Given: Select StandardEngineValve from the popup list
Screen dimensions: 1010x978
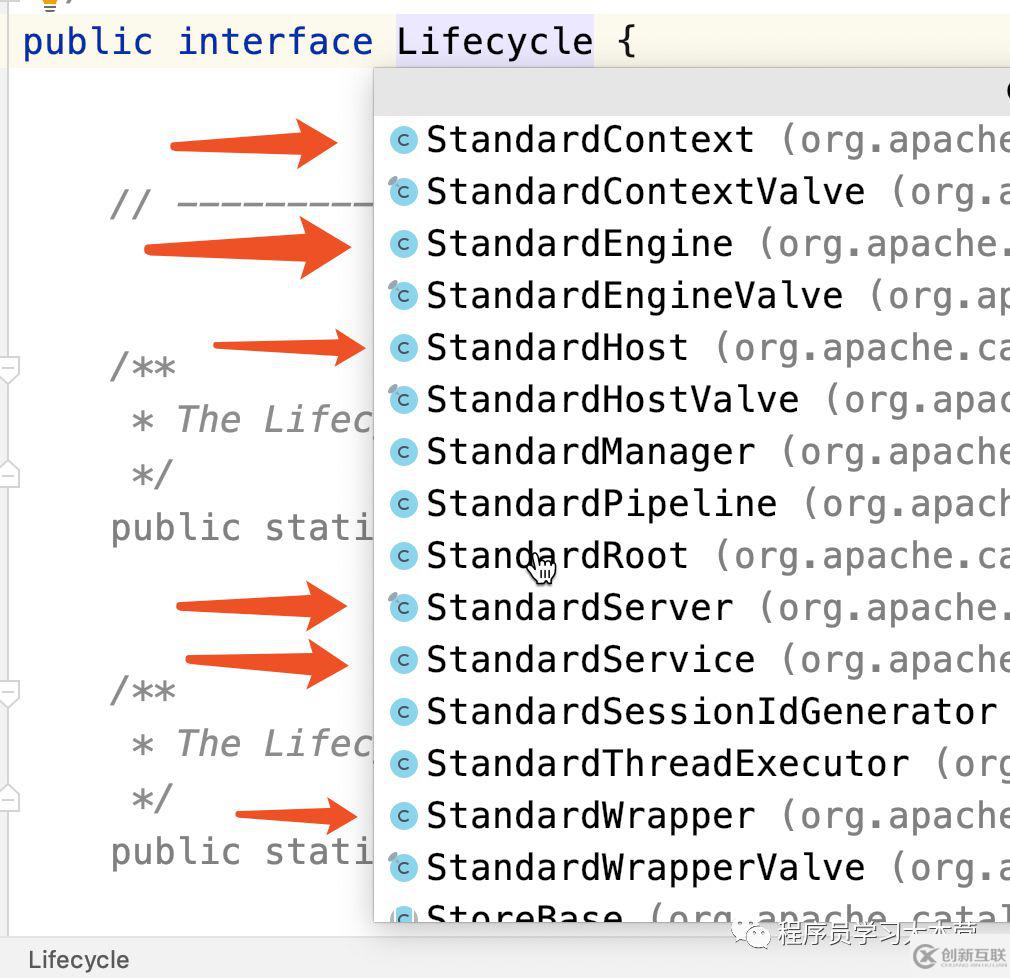Looking at the screenshot, I should 634,296.
